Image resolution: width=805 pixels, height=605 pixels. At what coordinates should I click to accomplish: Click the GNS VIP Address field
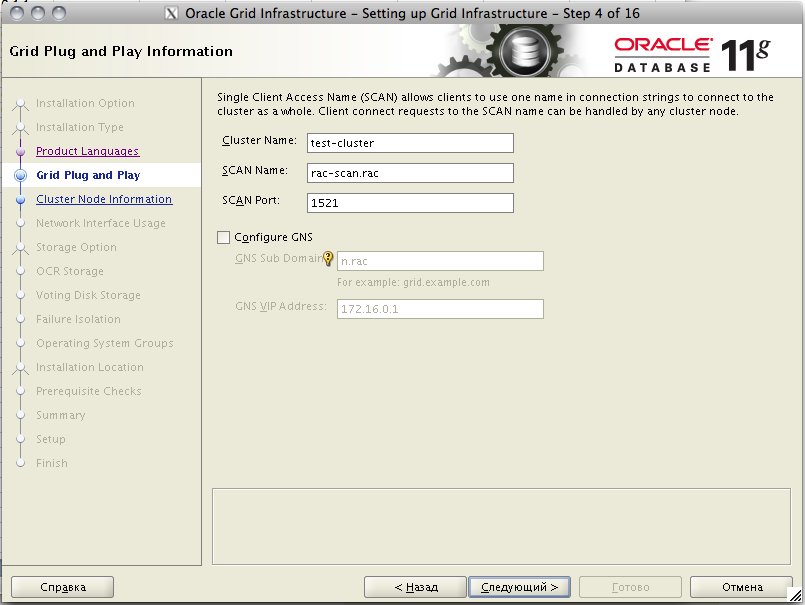(x=440, y=309)
